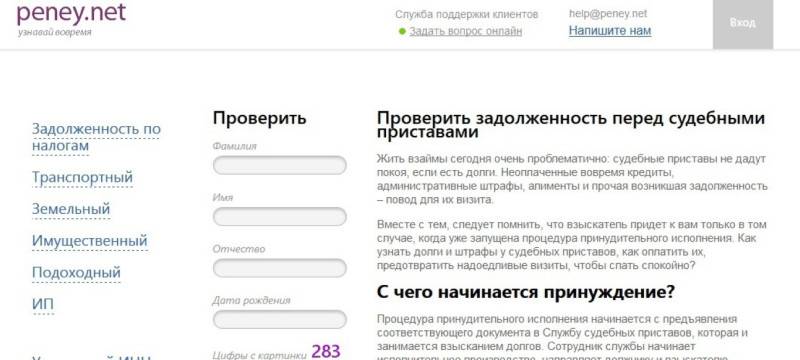Click the green online status dot
This screenshot has height=360, width=800.
[402, 32]
